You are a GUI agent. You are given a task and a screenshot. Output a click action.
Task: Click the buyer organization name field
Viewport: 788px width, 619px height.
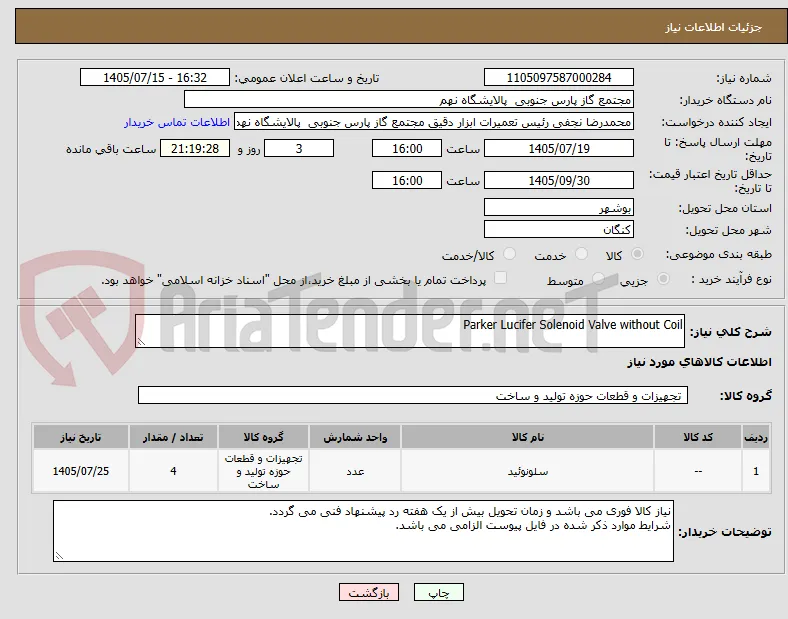coord(409,99)
